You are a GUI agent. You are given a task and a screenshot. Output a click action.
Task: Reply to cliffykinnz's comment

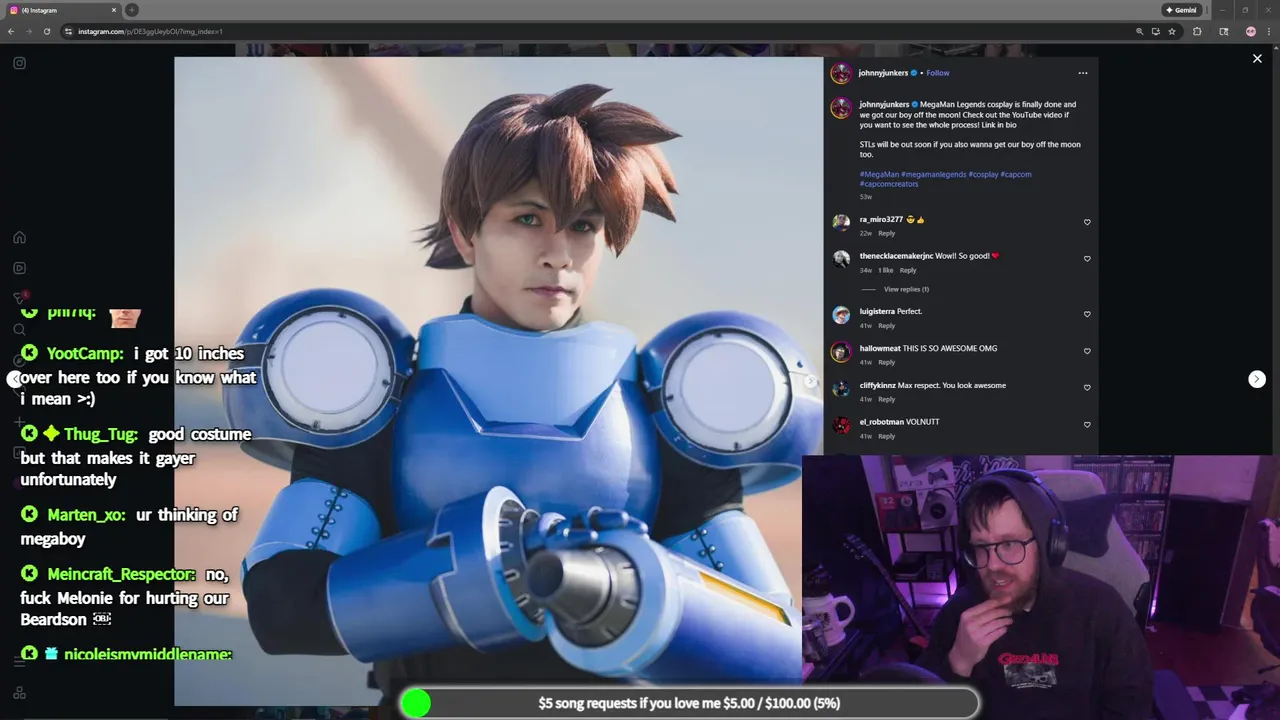886,399
